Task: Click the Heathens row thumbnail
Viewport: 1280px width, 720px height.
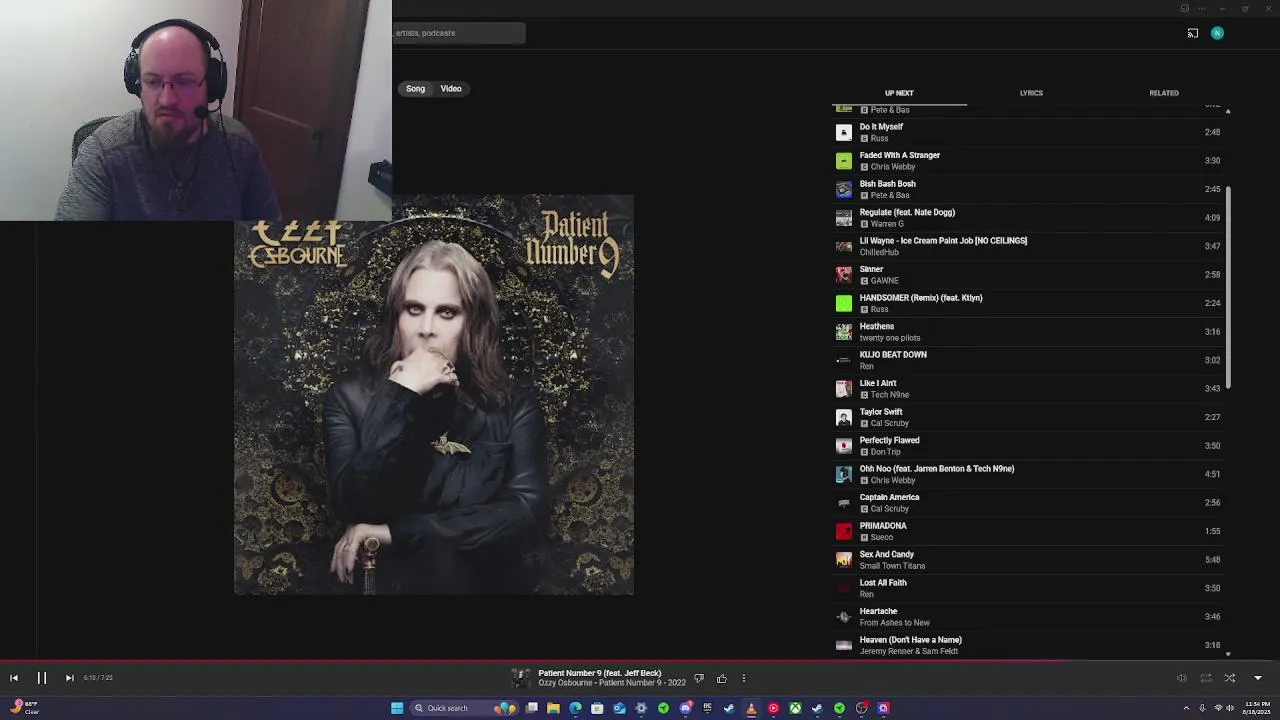Action: pos(844,332)
